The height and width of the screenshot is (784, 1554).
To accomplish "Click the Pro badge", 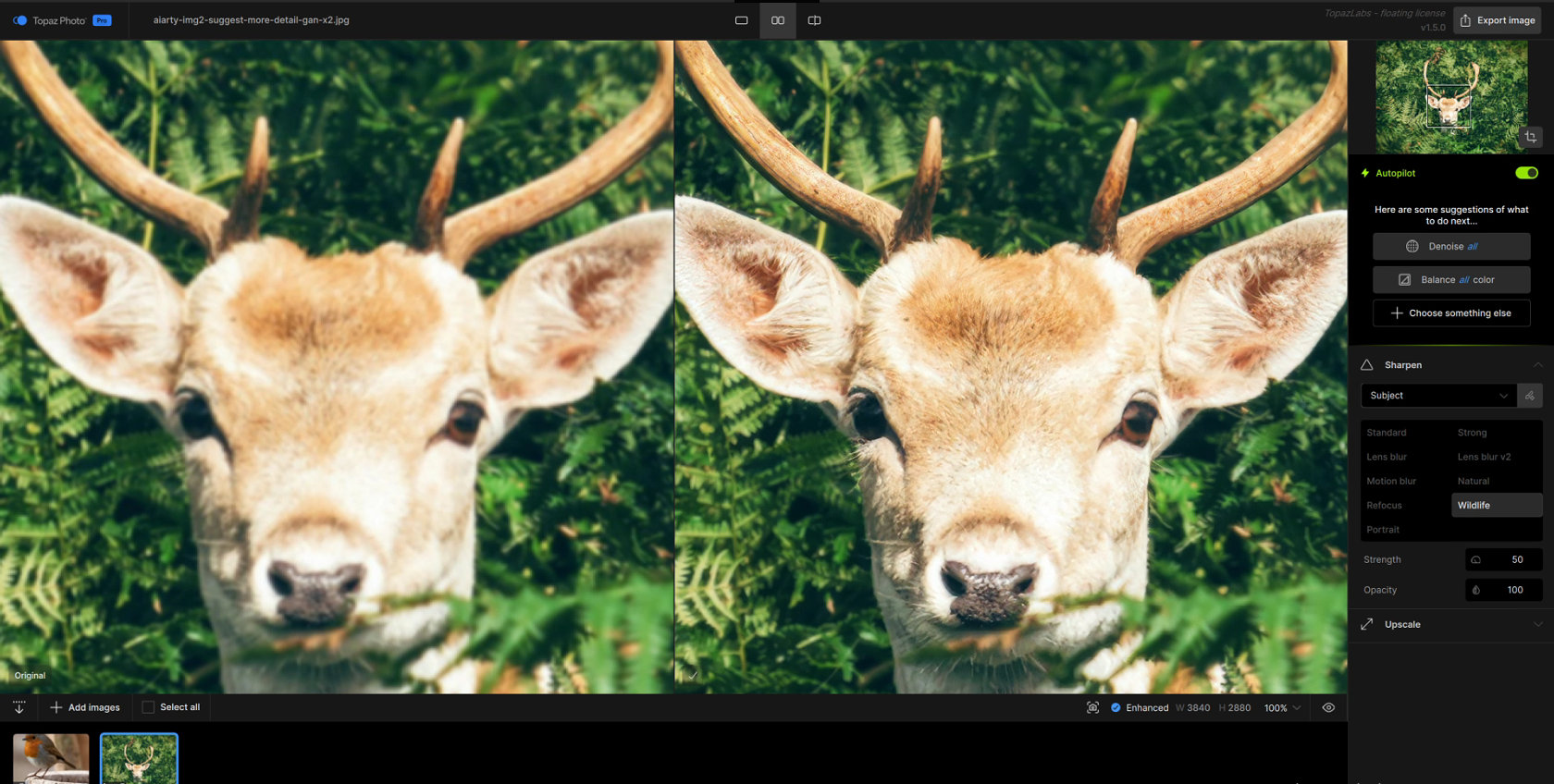I will pos(103,20).
